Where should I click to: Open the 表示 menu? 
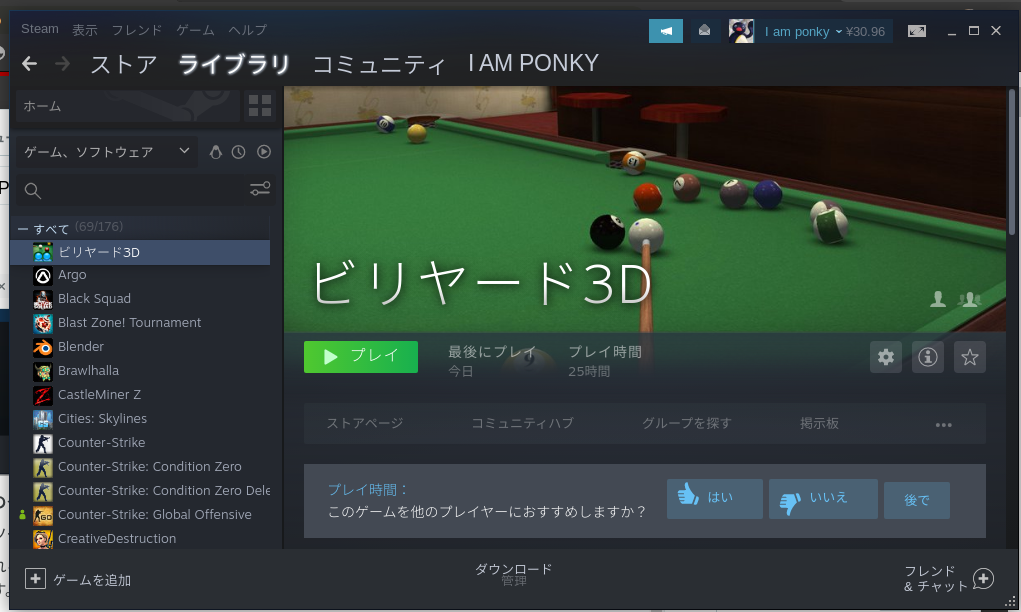click(85, 30)
